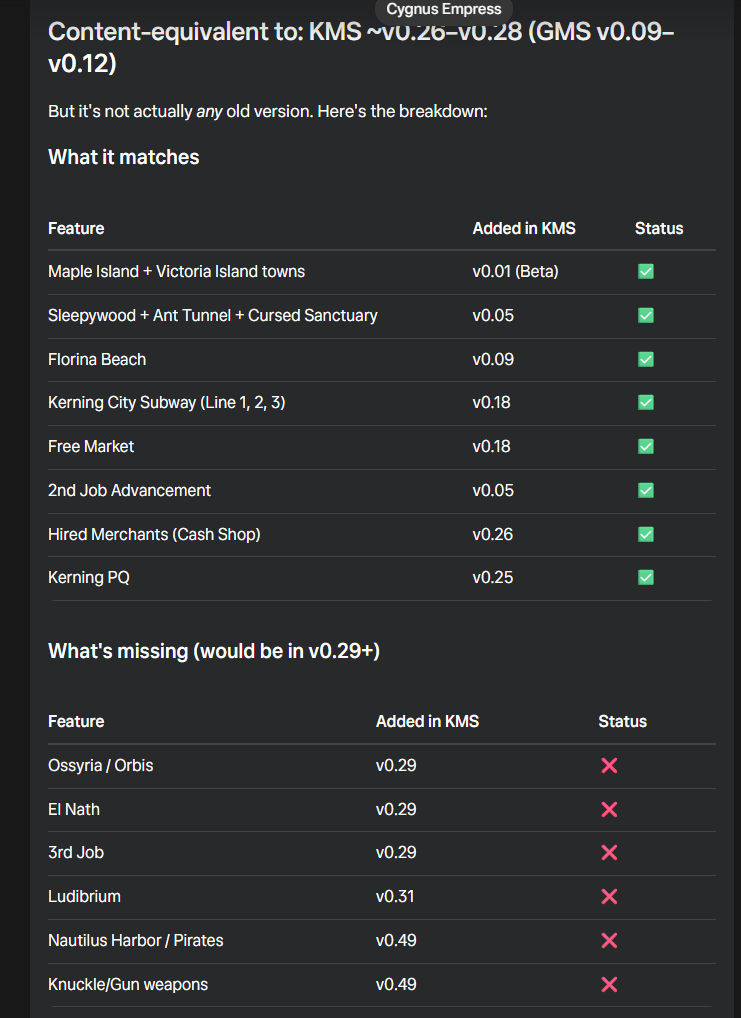Click green check in Free Market row
Viewport: 741px width, 1018px height.
pyautogui.click(x=646, y=446)
